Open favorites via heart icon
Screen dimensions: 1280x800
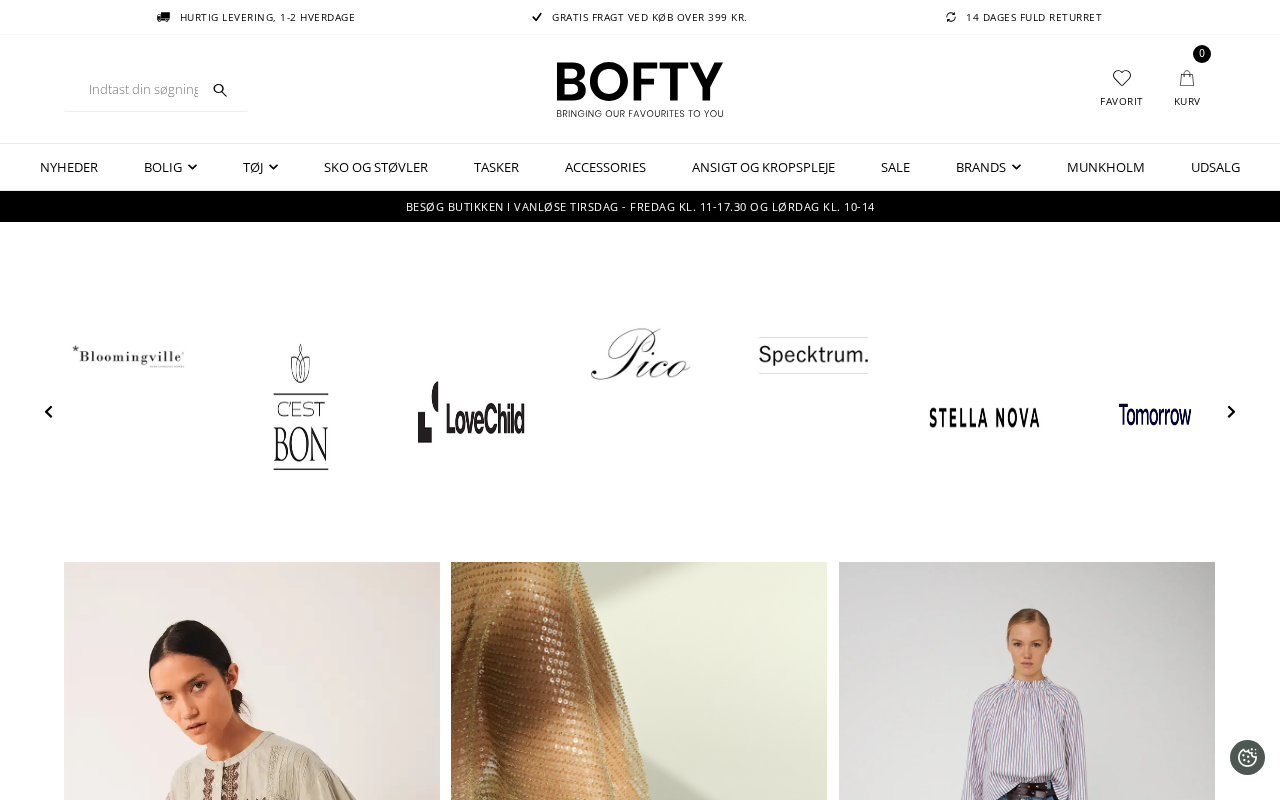pos(1122,78)
